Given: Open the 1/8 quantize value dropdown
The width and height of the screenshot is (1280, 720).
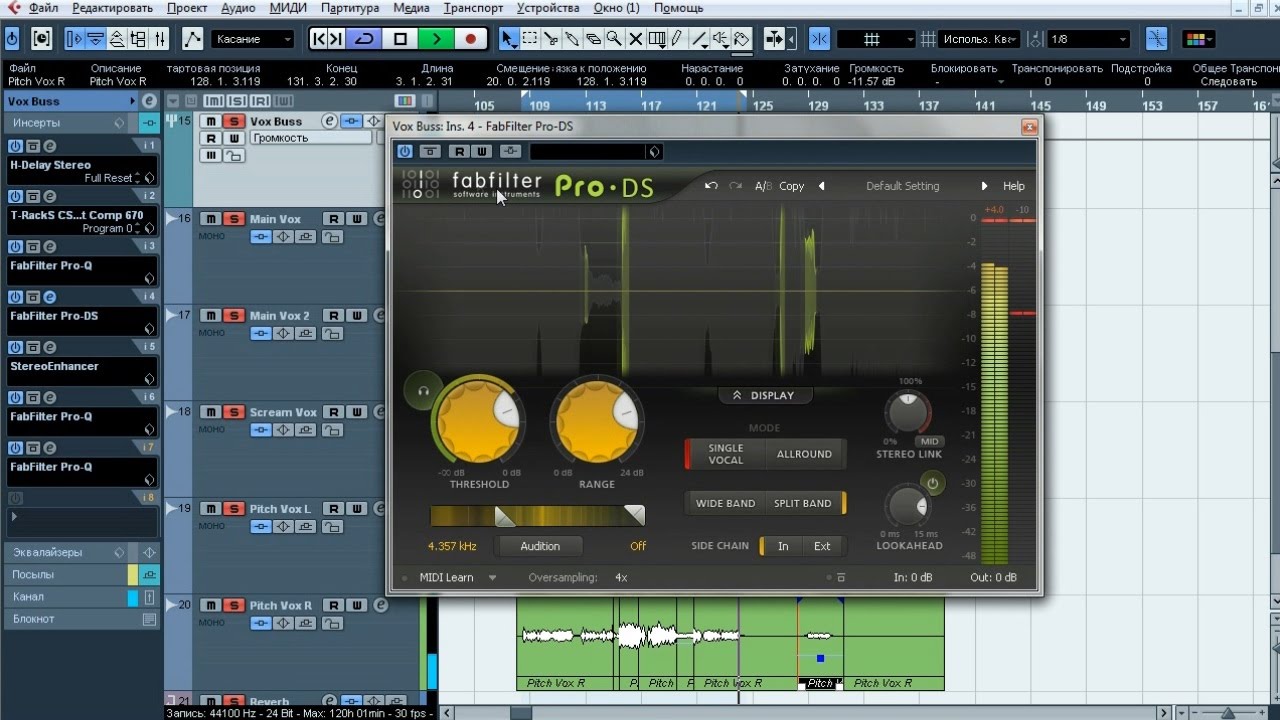Looking at the screenshot, I should [x=1088, y=39].
